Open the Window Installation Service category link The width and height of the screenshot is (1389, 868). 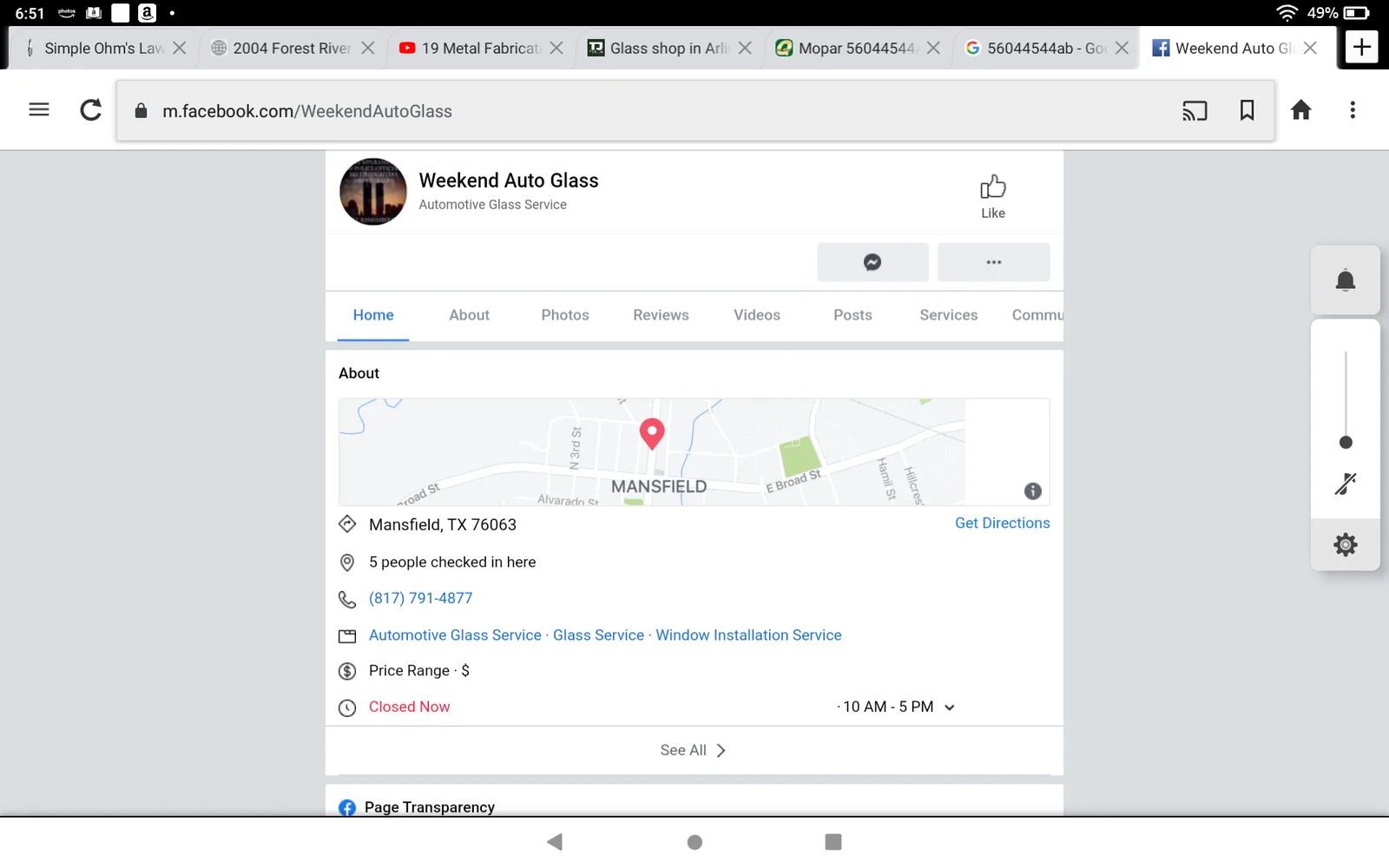coord(748,635)
